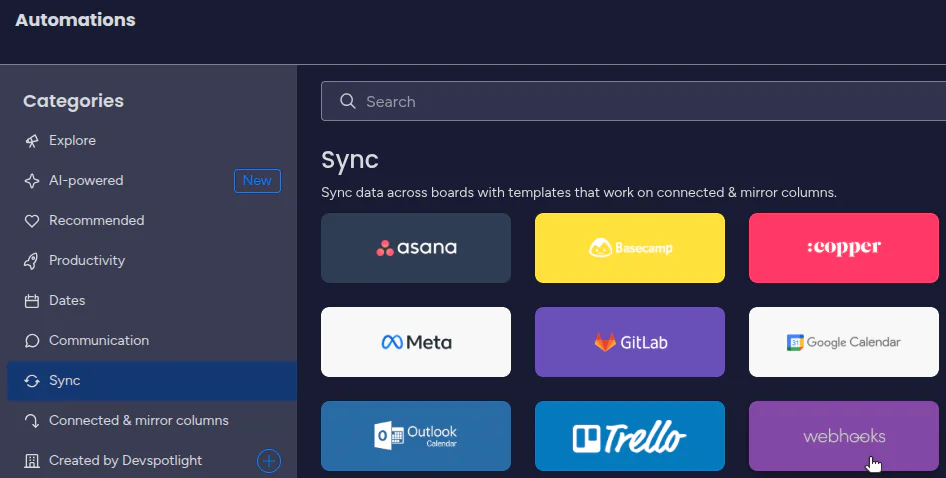Click the Categories heading in sidebar
Screen dimensions: 946x478
tap(73, 101)
